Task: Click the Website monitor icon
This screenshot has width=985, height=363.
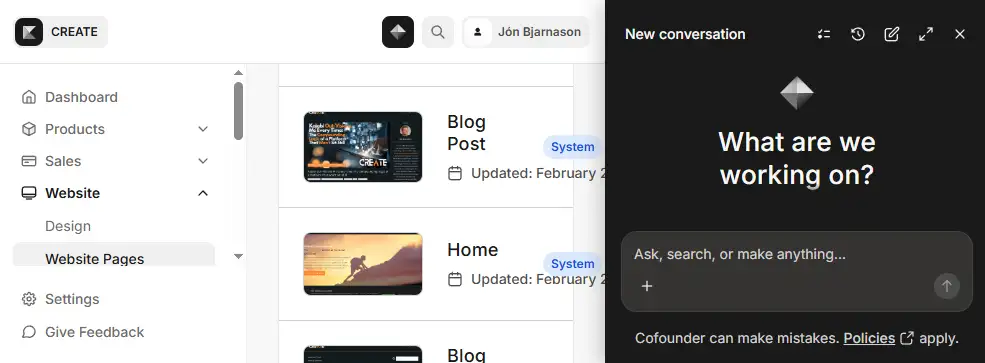Action: [29, 193]
